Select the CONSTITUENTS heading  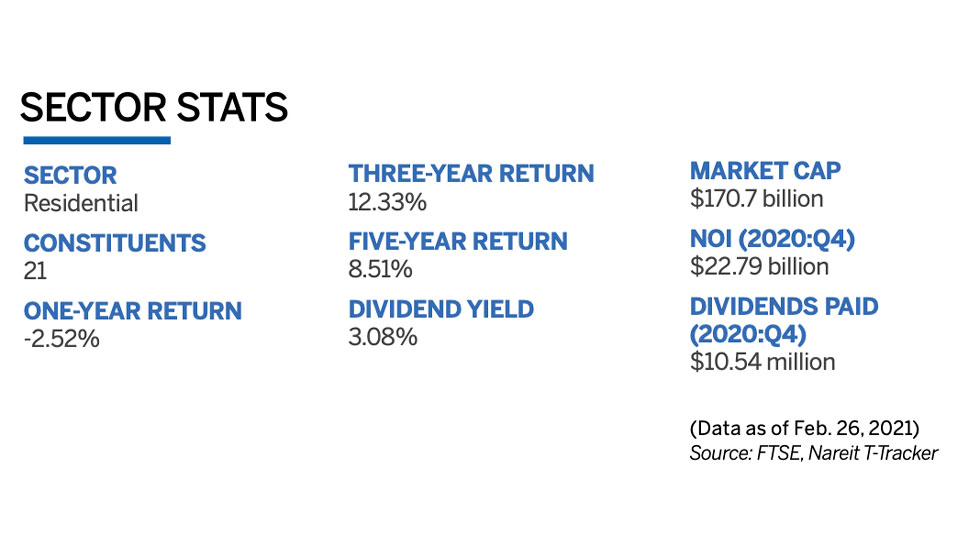coord(115,243)
